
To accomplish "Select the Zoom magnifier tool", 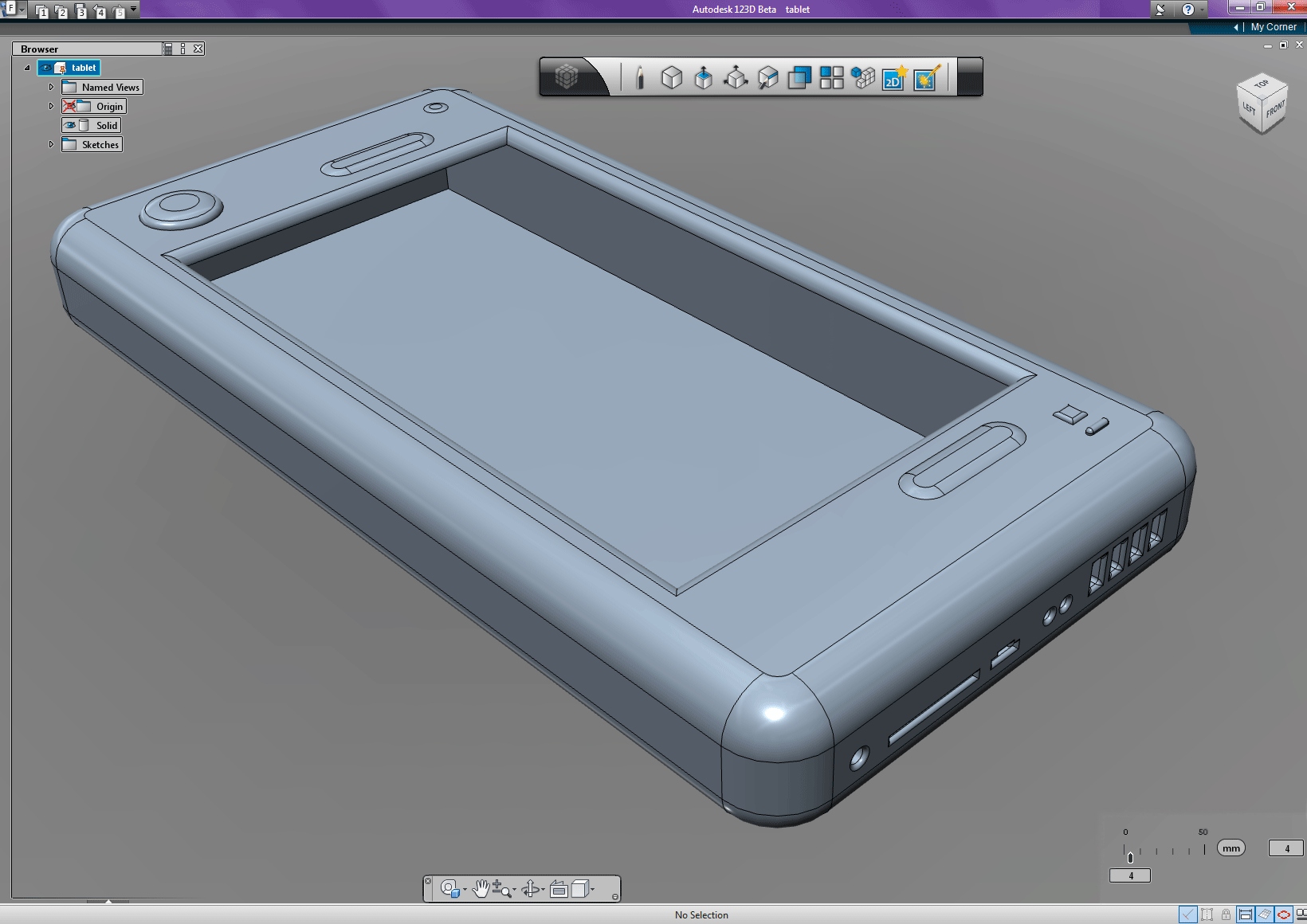I will (x=501, y=889).
